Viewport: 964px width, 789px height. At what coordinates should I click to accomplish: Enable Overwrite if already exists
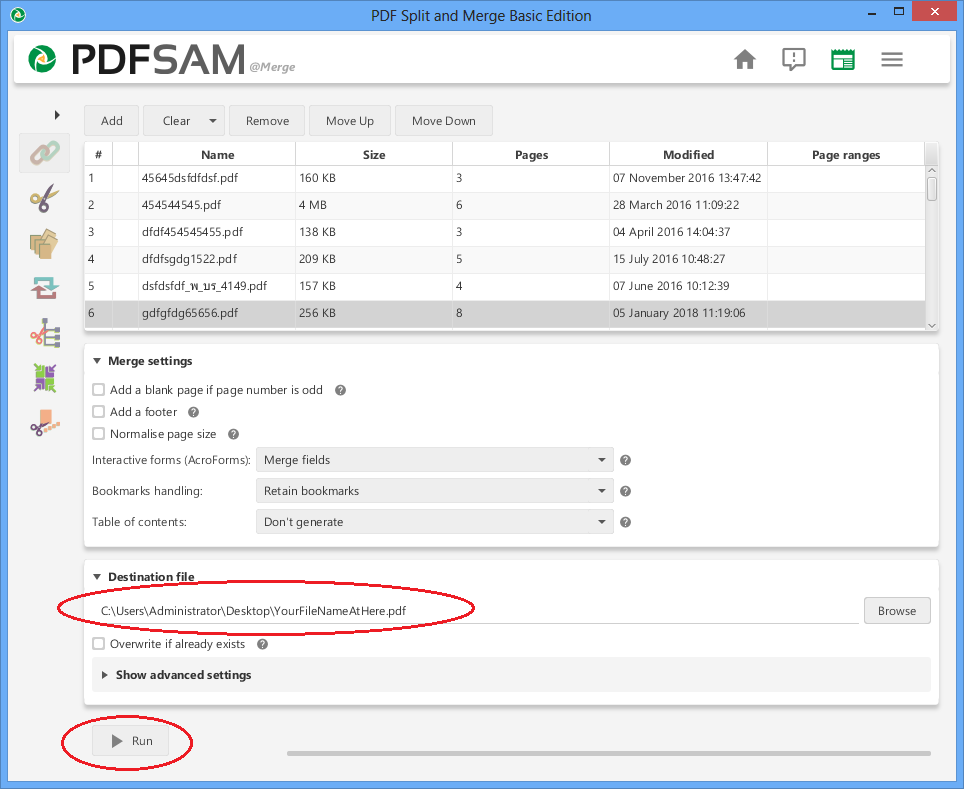pyautogui.click(x=98, y=644)
